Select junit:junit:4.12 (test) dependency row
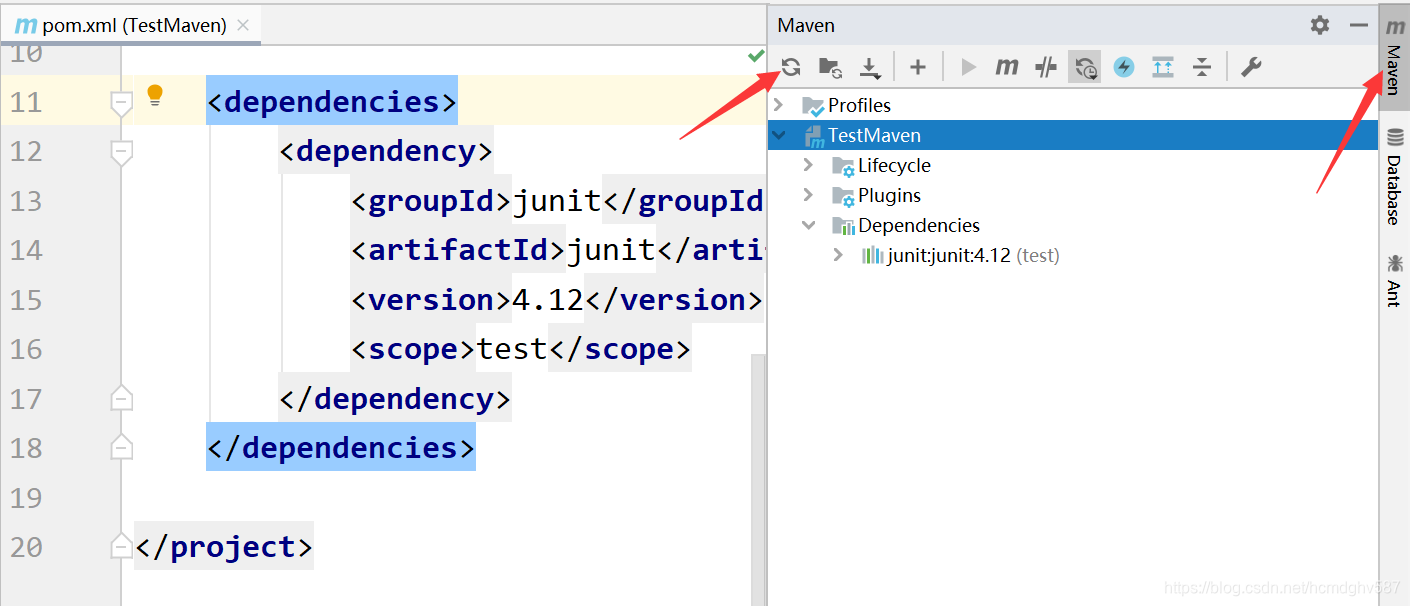Image resolution: width=1410 pixels, height=606 pixels. 973,255
